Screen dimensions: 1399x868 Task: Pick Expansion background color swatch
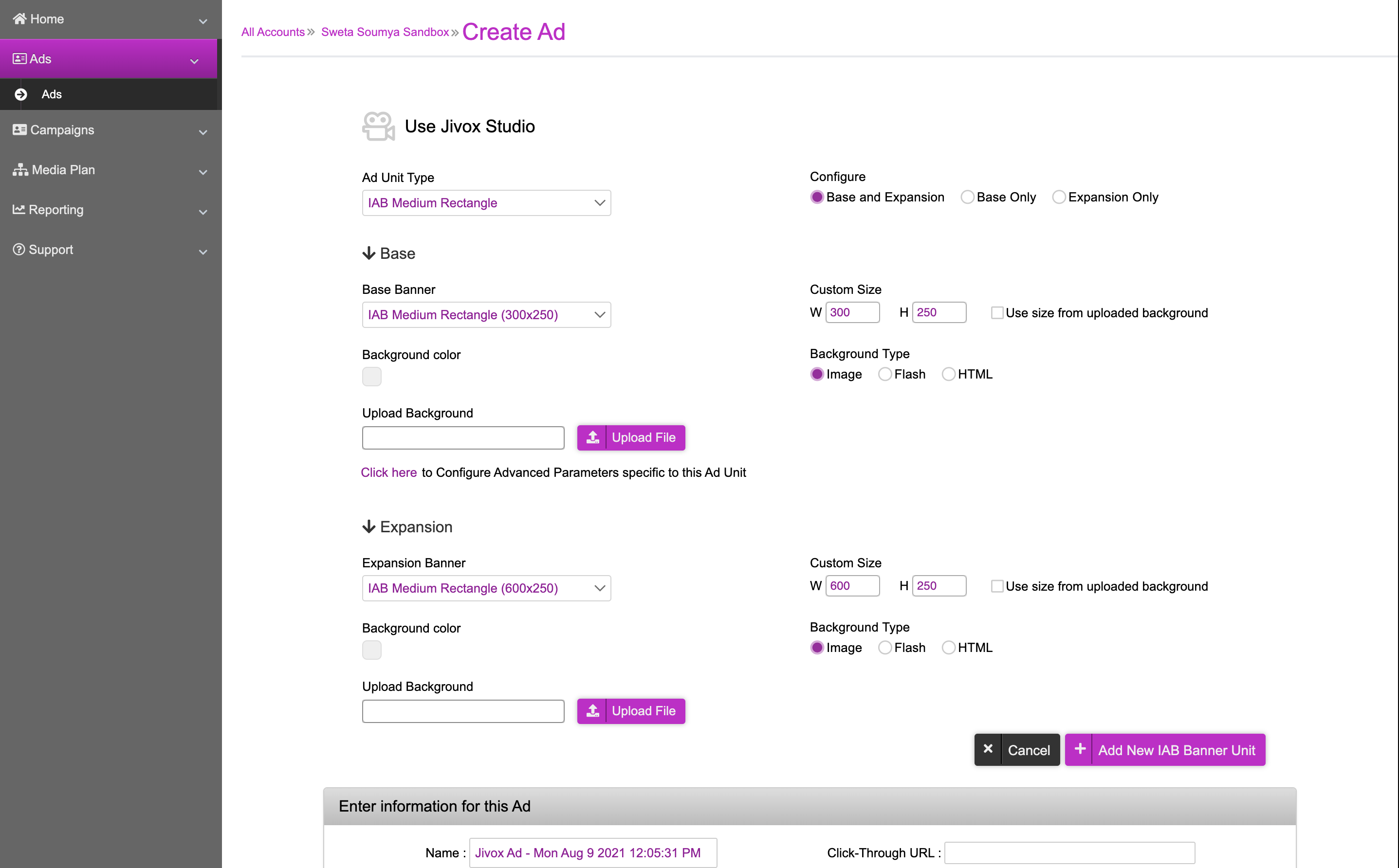371,650
